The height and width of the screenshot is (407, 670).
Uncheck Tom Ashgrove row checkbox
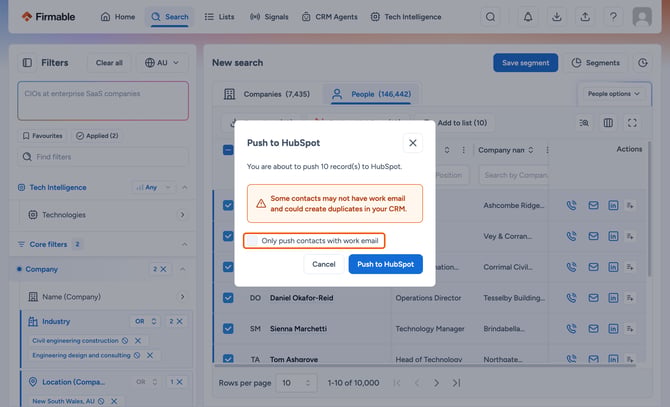click(228, 359)
